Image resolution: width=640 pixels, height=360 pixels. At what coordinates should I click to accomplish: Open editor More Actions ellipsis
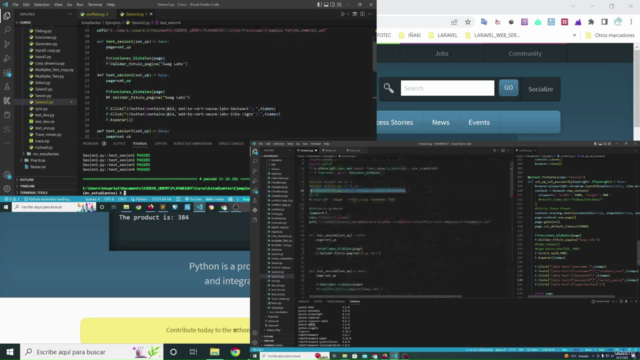click(370, 14)
